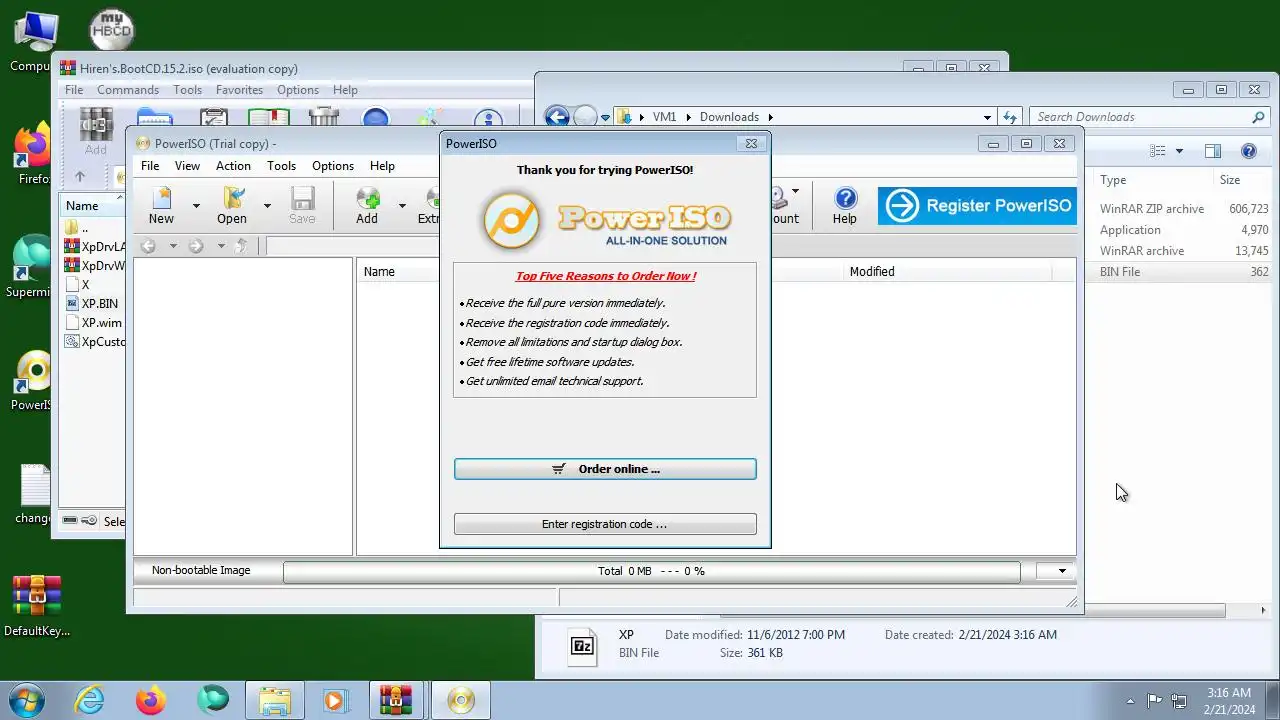Click the Type column header in Explorer
1280x720 pixels.
point(1113,180)
